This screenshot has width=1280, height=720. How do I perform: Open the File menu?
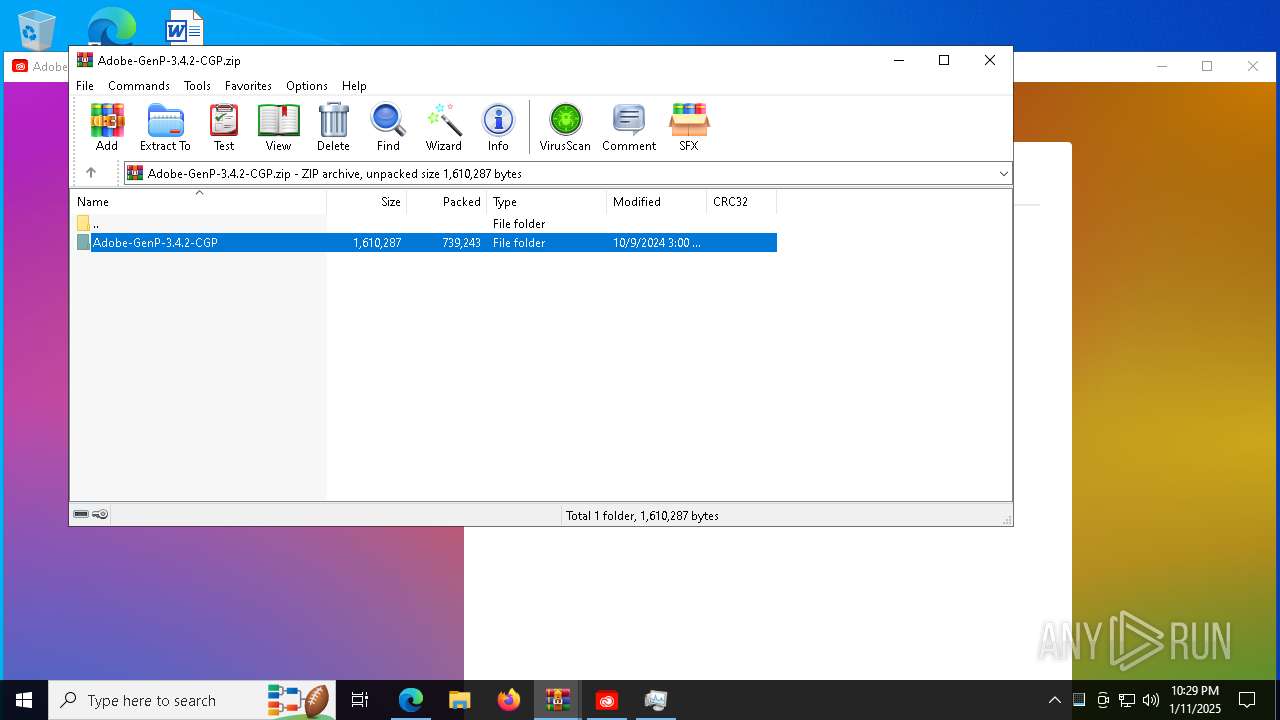85,86
